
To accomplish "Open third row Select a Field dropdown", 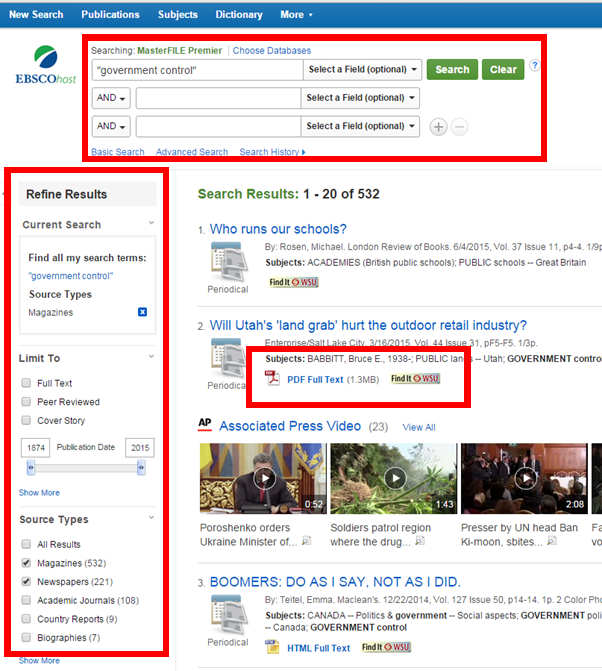I will click(360, 126).
